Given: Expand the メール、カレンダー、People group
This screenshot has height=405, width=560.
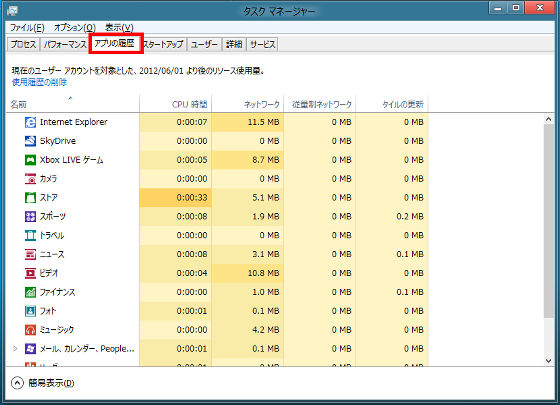Looking at the screenshot, I should click(15, 348).
